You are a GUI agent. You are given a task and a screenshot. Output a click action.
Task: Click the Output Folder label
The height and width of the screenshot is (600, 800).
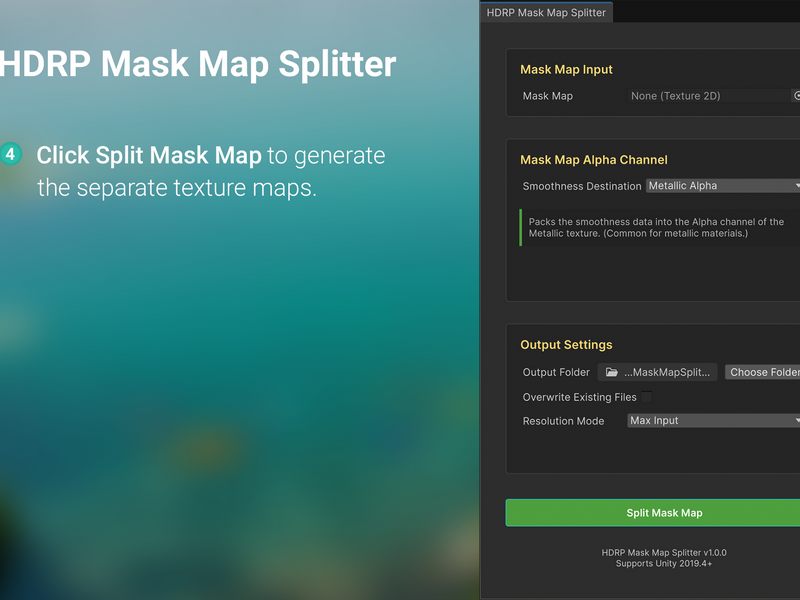[x=556, y=372]
